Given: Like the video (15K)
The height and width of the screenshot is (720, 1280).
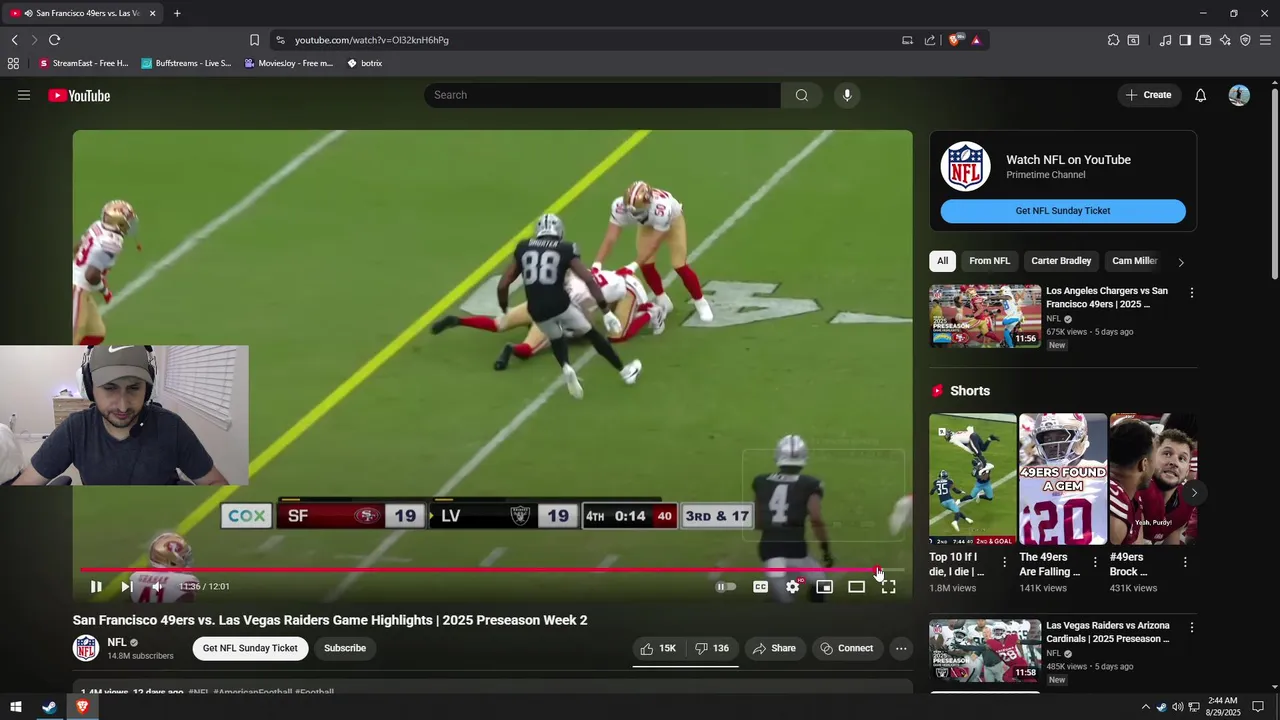Looking at the screenshot, I should tap(658, 648).
